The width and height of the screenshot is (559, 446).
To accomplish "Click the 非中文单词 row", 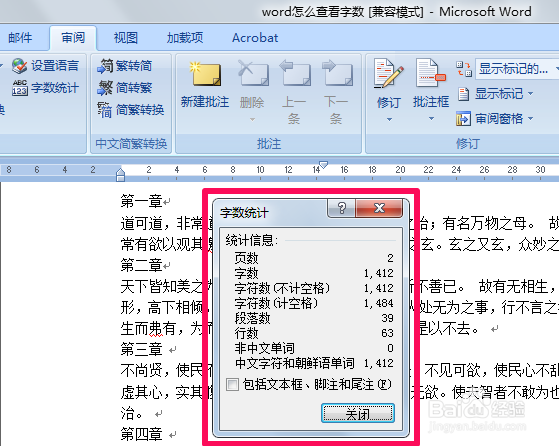I will coord(314,348).
